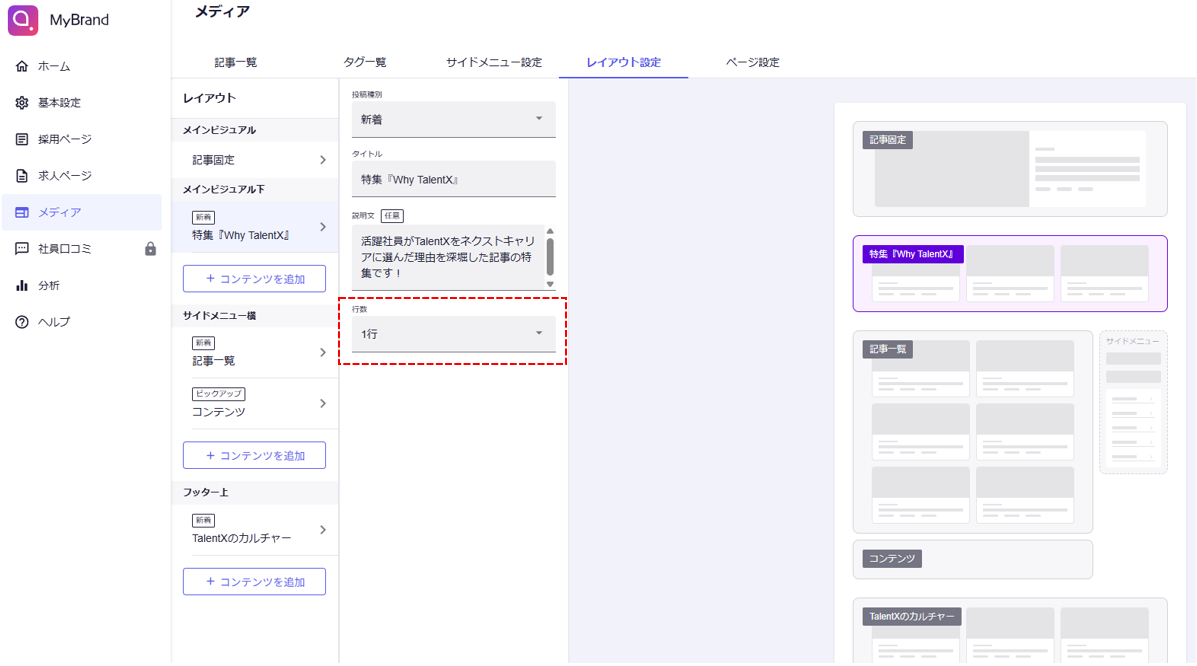Expand the 記事固定 layout item chevron
Image resolution: width=1197 pixels, height=666 pixels.
pyautogui.click(x=322, y=160)
